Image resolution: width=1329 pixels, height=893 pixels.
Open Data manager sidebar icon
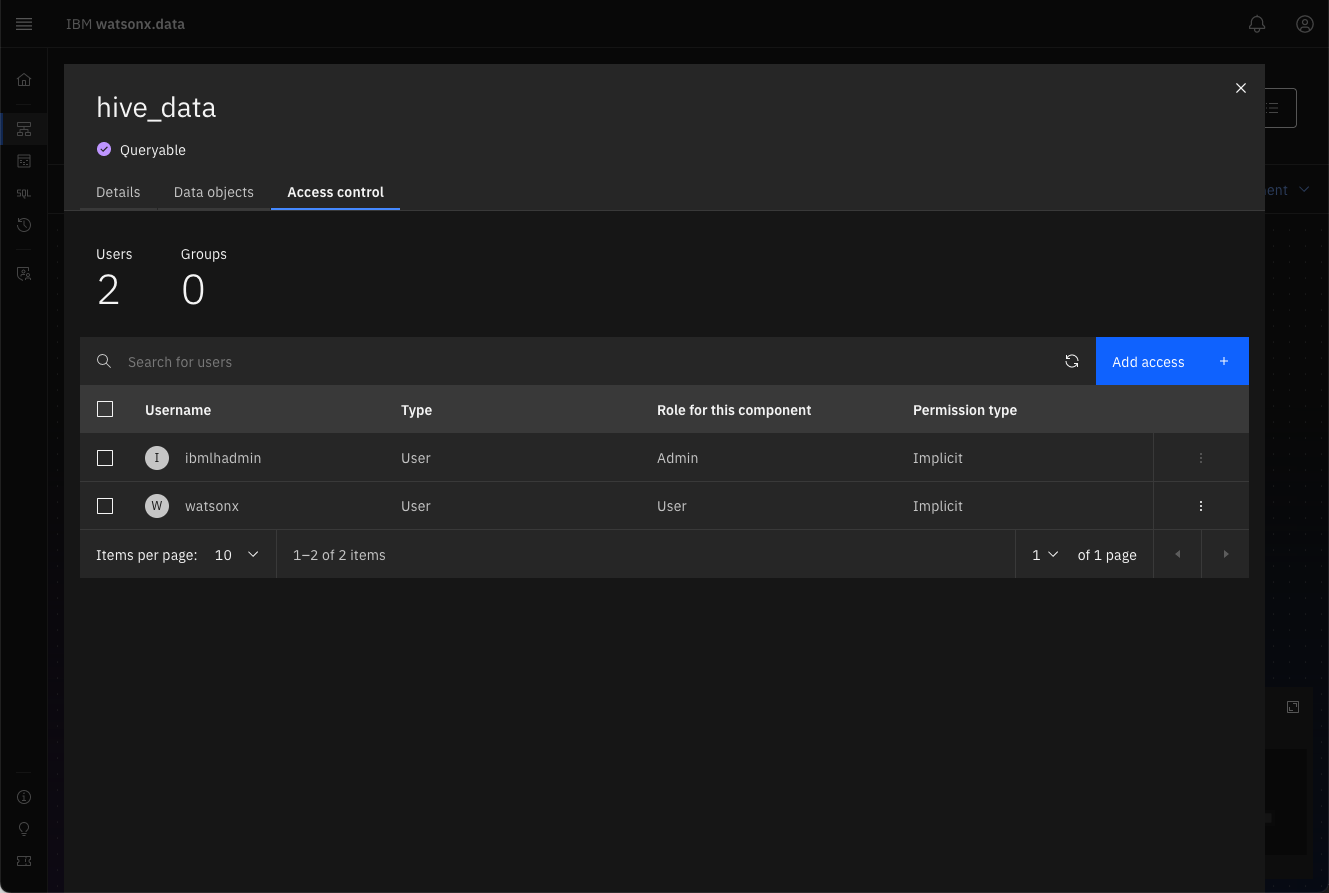tap(24, 161)
